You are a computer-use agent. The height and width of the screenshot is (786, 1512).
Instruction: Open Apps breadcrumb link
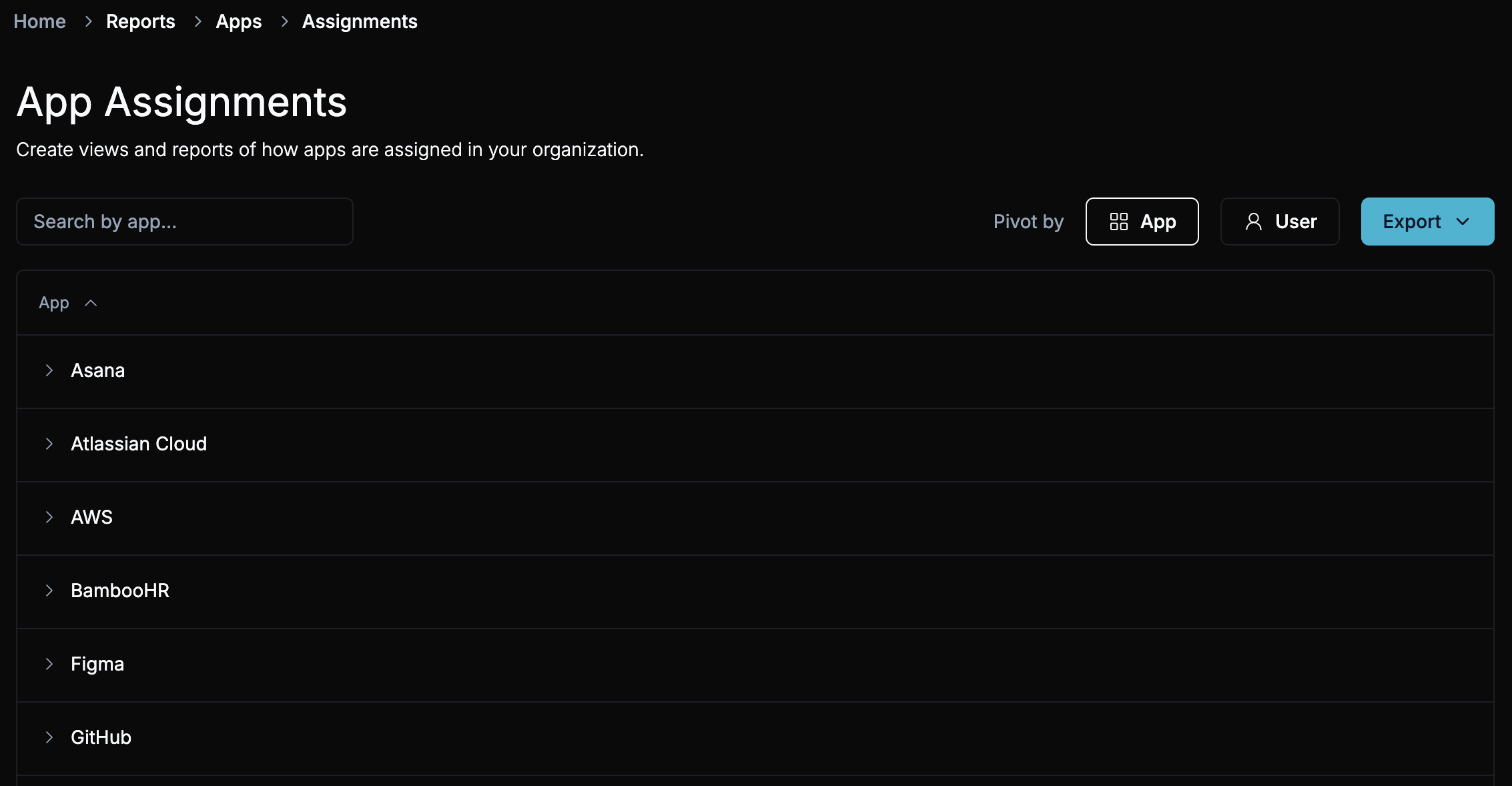(238, 21)
